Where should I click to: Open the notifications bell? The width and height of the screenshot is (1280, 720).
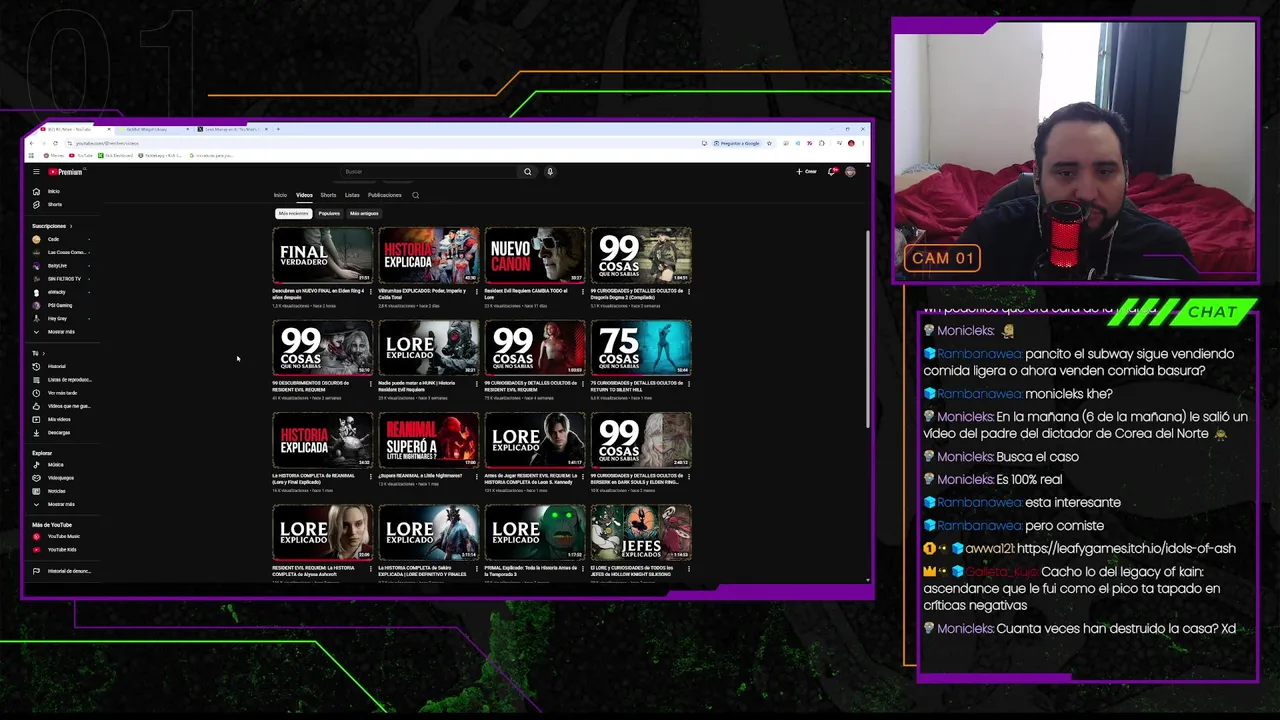coord(832,172)
